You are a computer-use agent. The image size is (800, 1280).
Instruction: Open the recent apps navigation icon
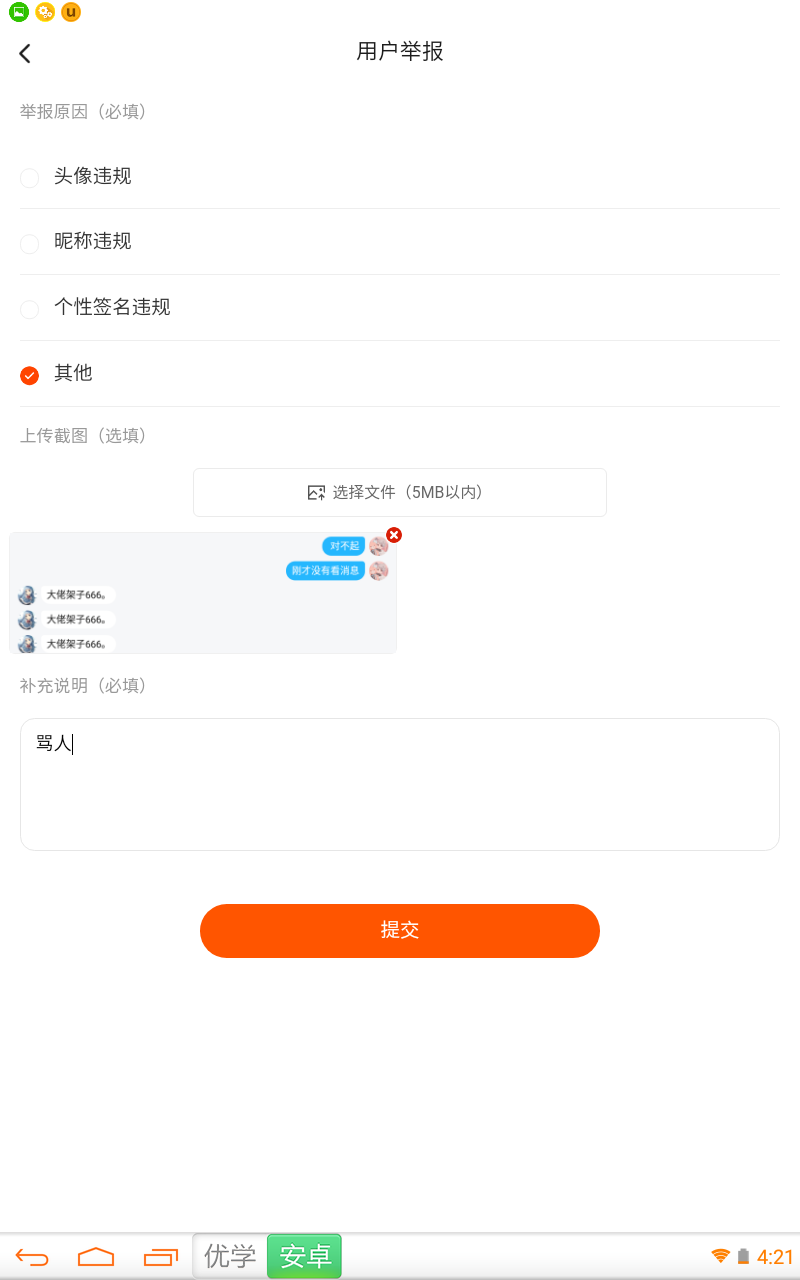(x=160, y=1257)
